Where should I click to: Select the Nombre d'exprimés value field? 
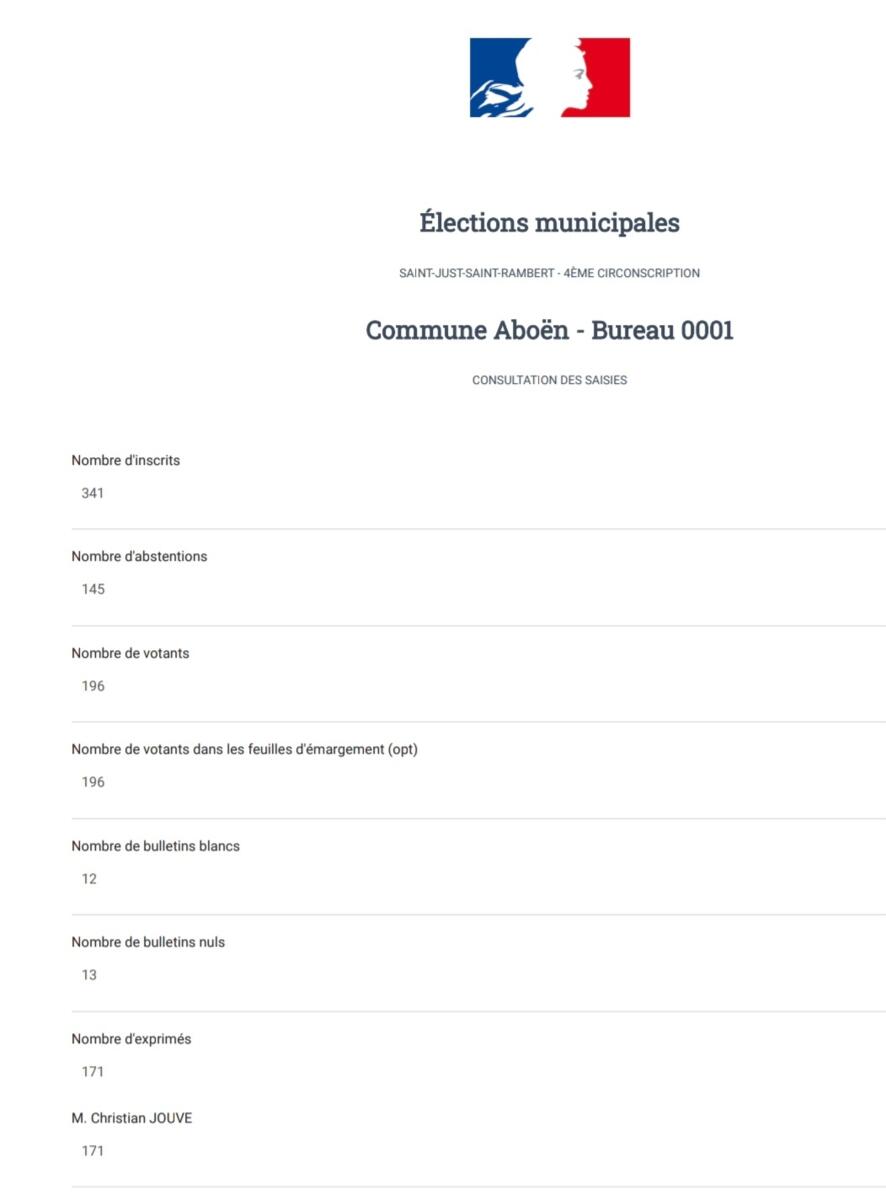tap(93, 1072)
